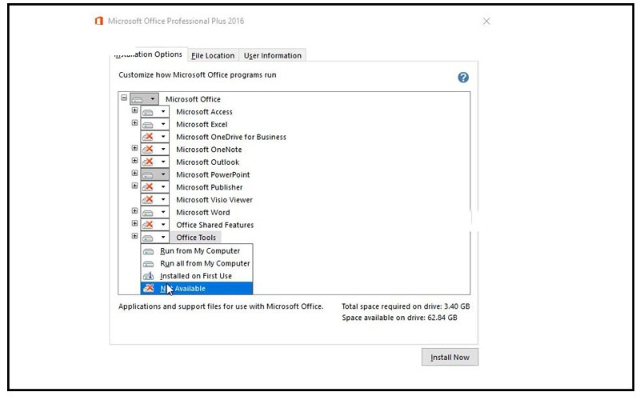The width and height of the screenshot is (640, 400).
Task: Expand the Microsoft Publisher node
Action: pos(134,186)
